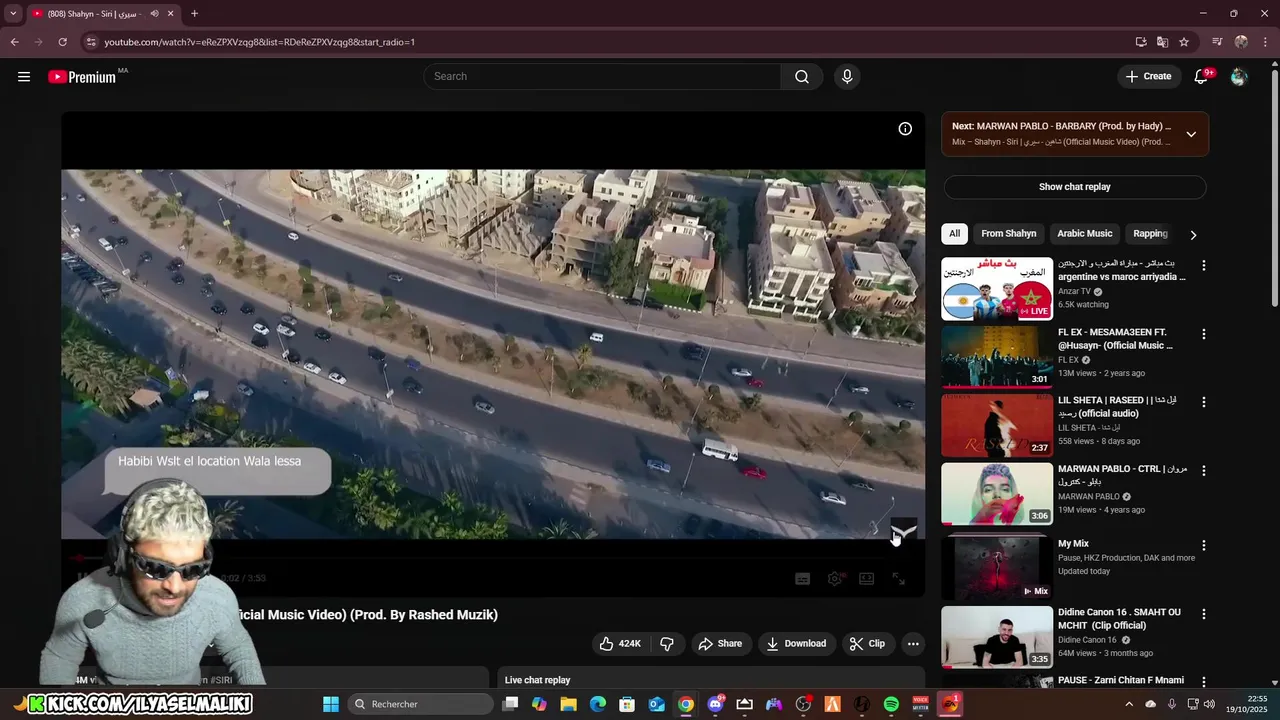This screenshot has height=720, width=1280.
Task: Switch to theater mode in player
Action: click(866, 579)
